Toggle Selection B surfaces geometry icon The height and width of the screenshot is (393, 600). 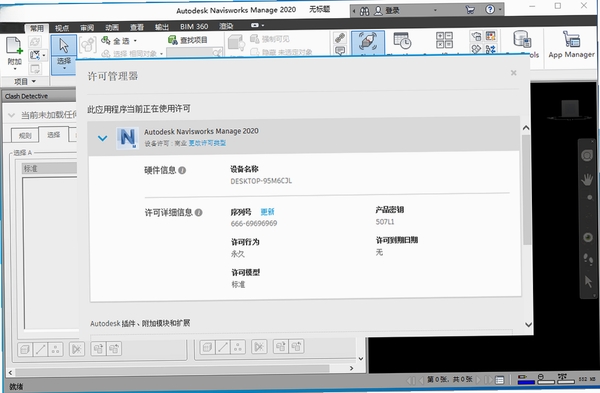pos(207,347)
